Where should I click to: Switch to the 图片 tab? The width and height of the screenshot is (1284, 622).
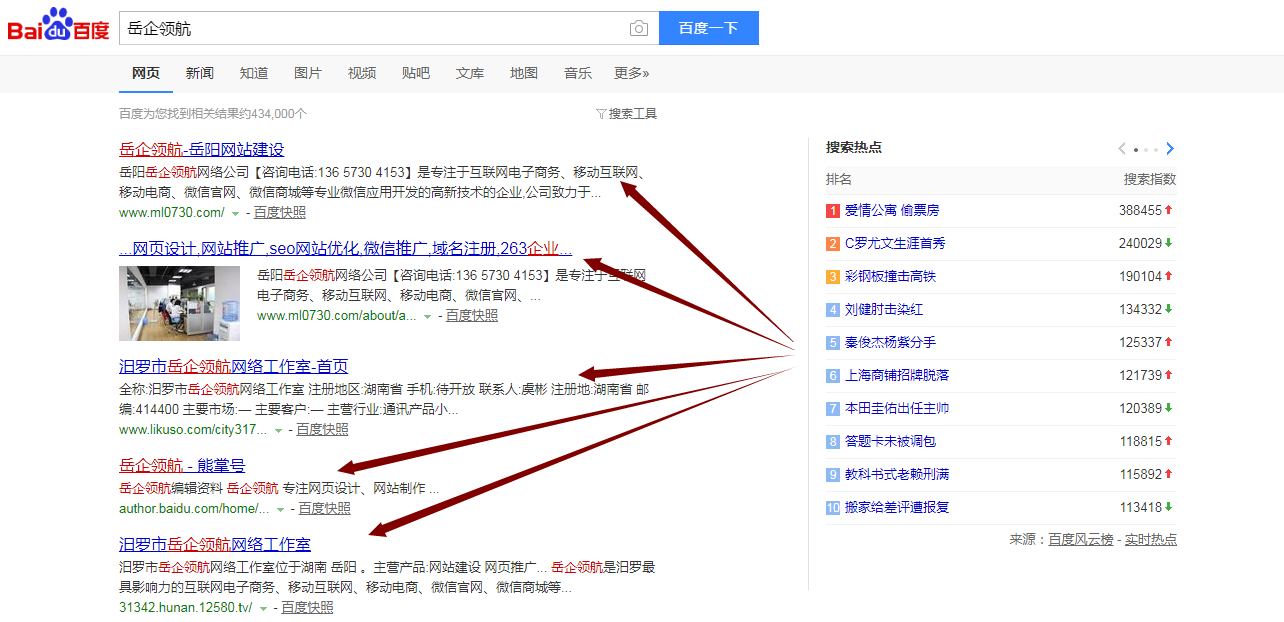(x=308, y=73)
